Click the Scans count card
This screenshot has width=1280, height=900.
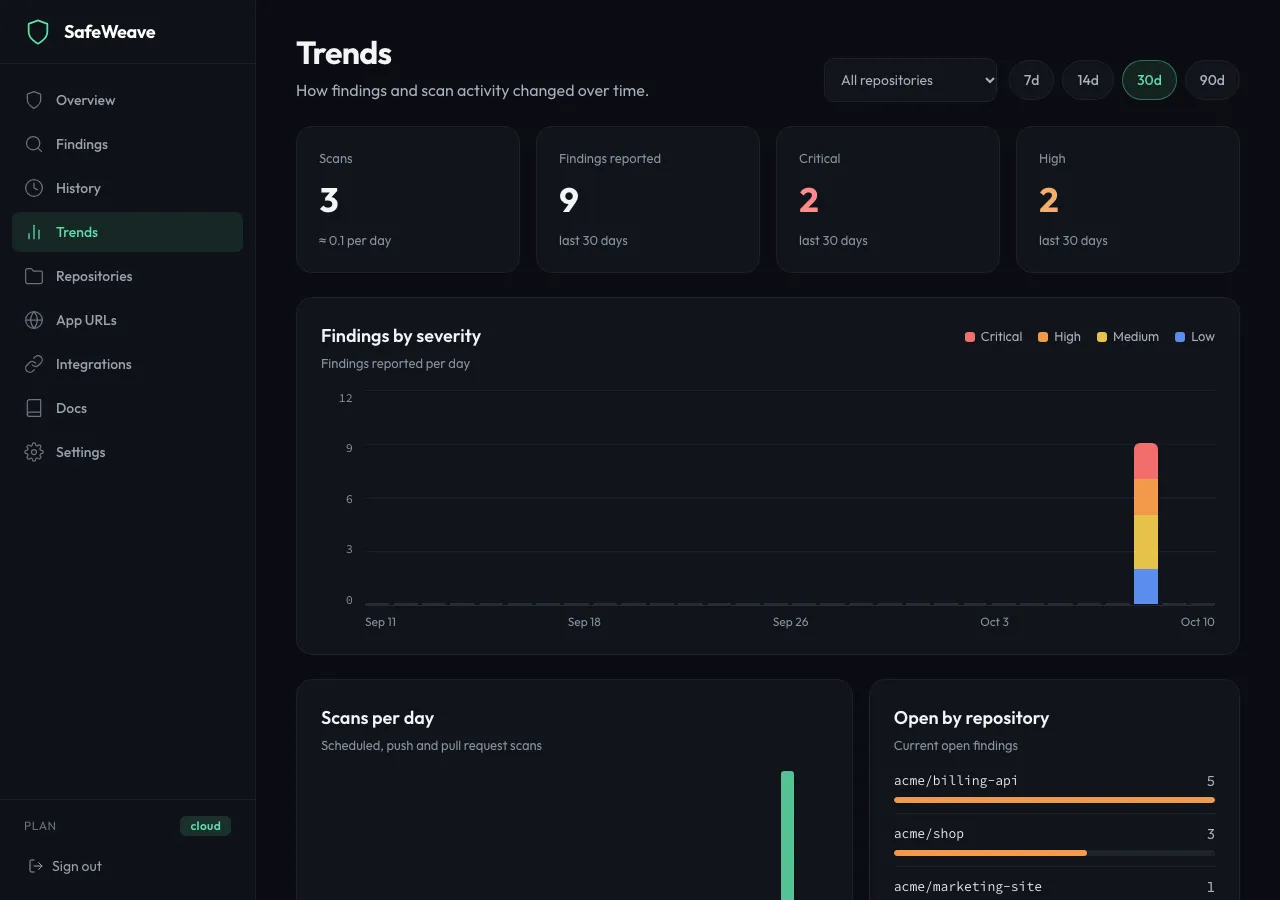pos(408,199)
